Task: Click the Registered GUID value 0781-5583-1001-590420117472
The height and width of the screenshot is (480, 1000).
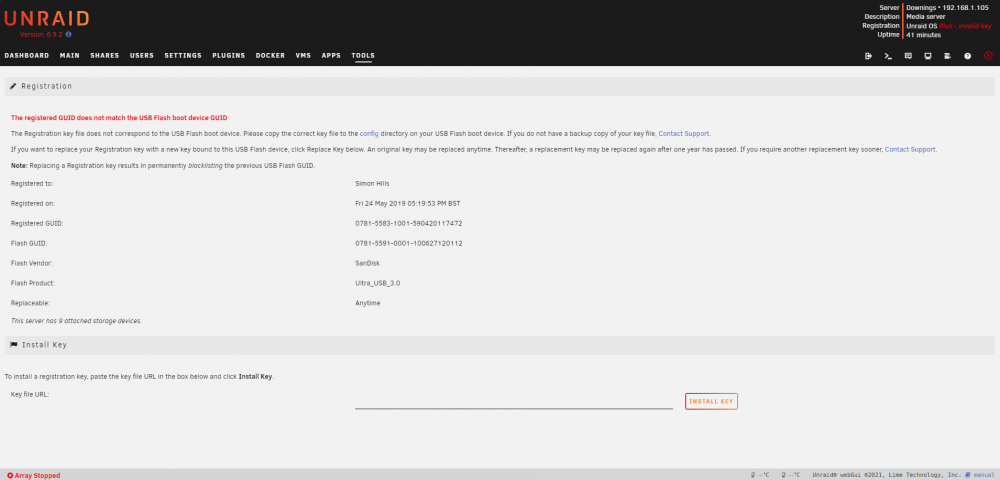Action: (x=409, y=224)
